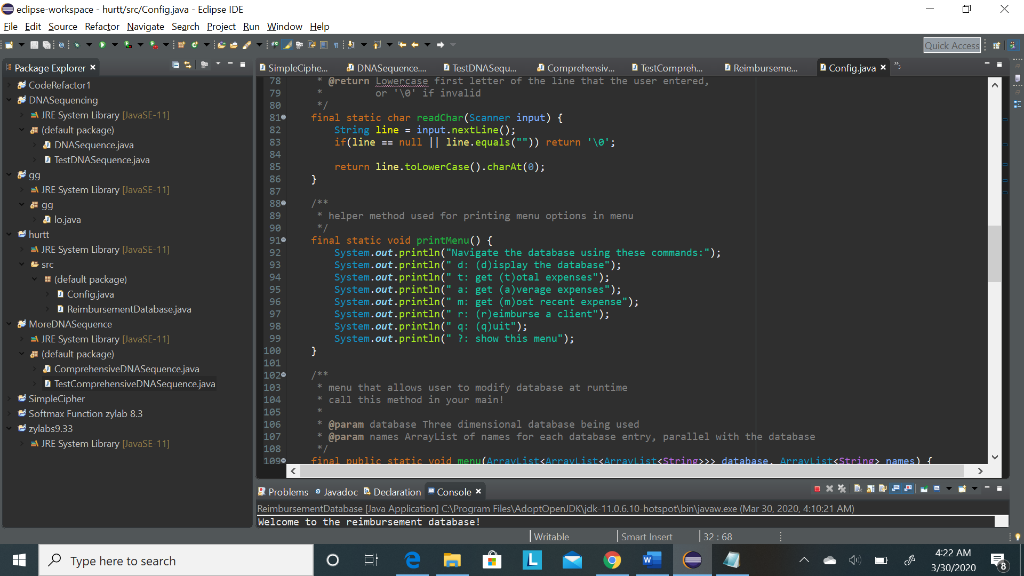Viewport: 1024px width, 576px height.
Task: Toggle Show Console When Standard Error Changes
Action: 909,488
